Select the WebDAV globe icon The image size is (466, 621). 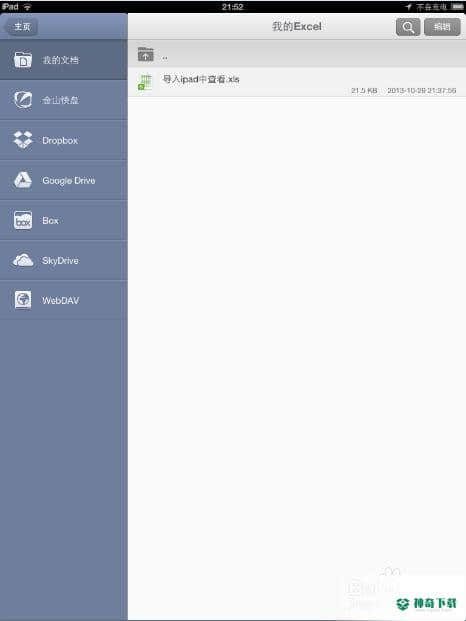tap(23, 300)
